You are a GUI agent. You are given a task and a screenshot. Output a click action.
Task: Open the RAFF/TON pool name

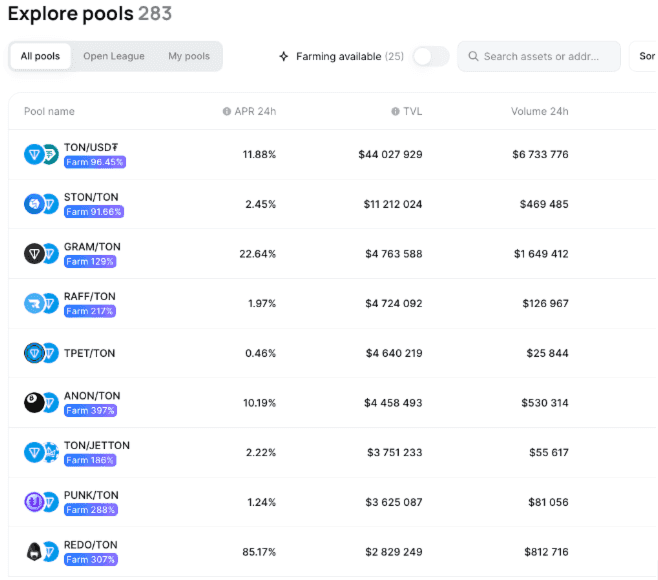[x=89, y=296]
